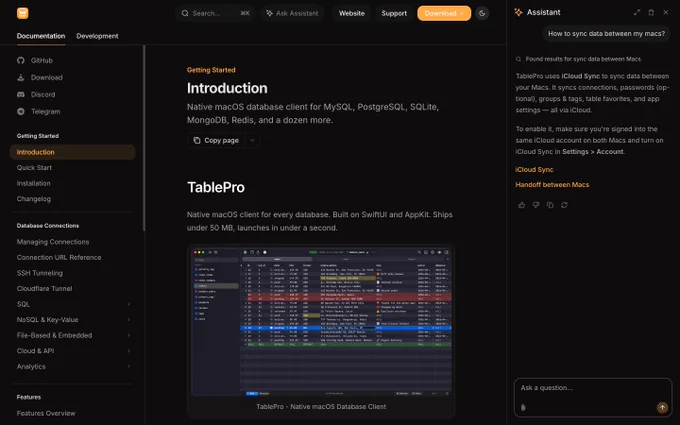Click the Search field in header
The height and width of the screenshot is (425, 680).
coord(216,13)
